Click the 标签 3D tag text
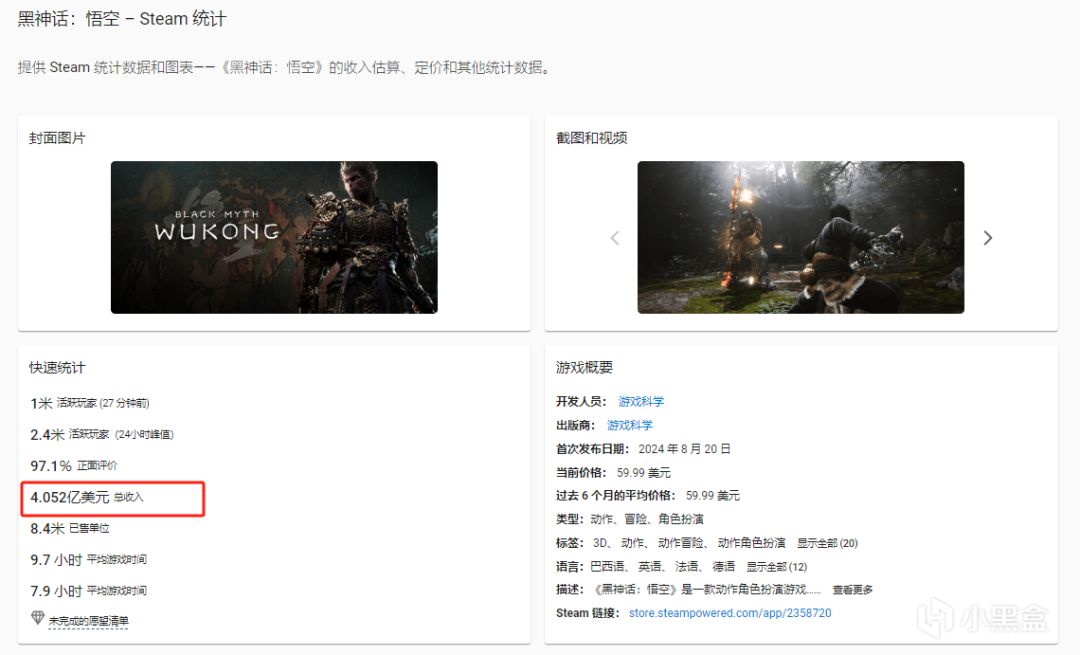Image resolution: width=1080 pixels, height=655 pixels. [x=600, y=543]
